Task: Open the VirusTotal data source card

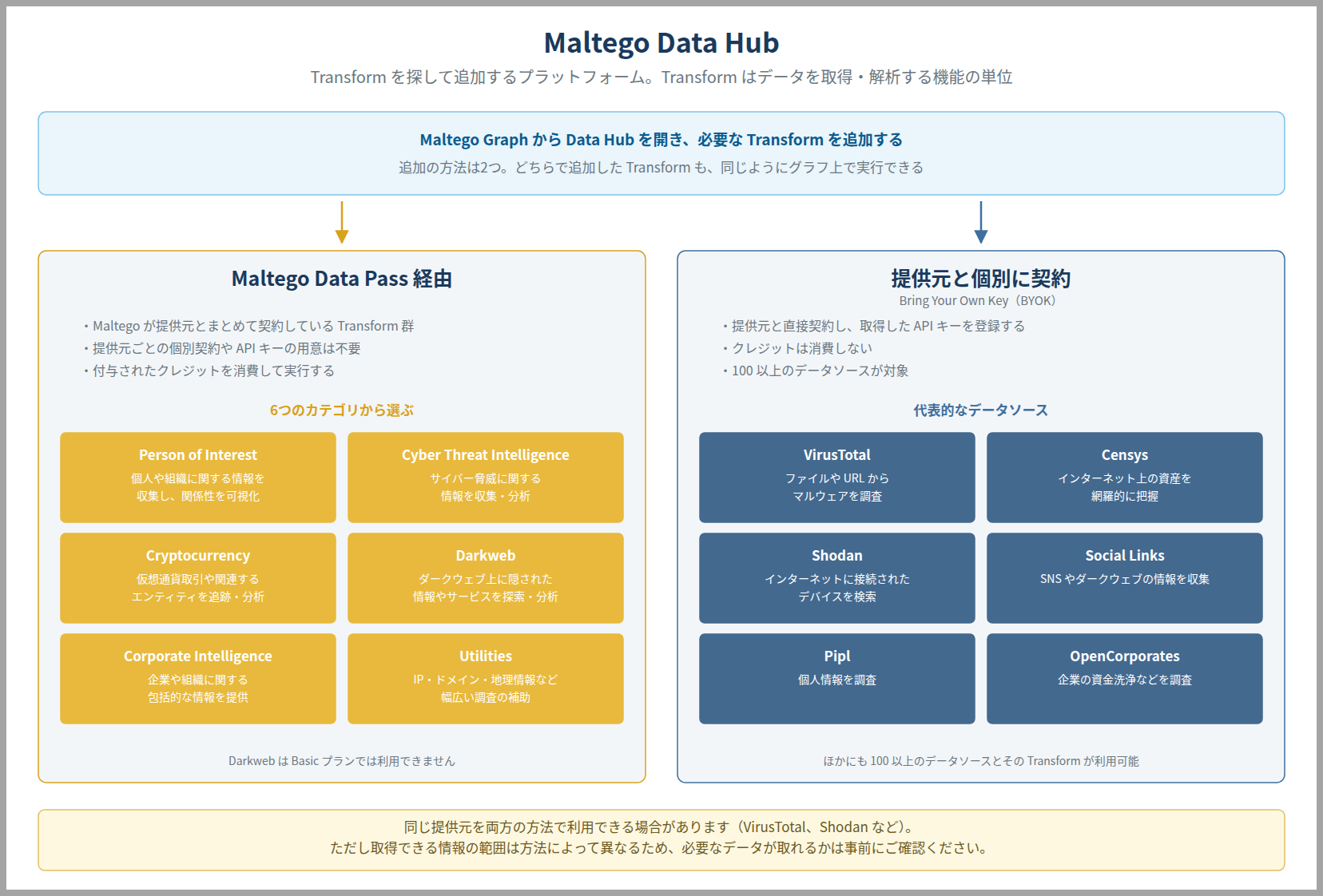Action: click(837, 478)
